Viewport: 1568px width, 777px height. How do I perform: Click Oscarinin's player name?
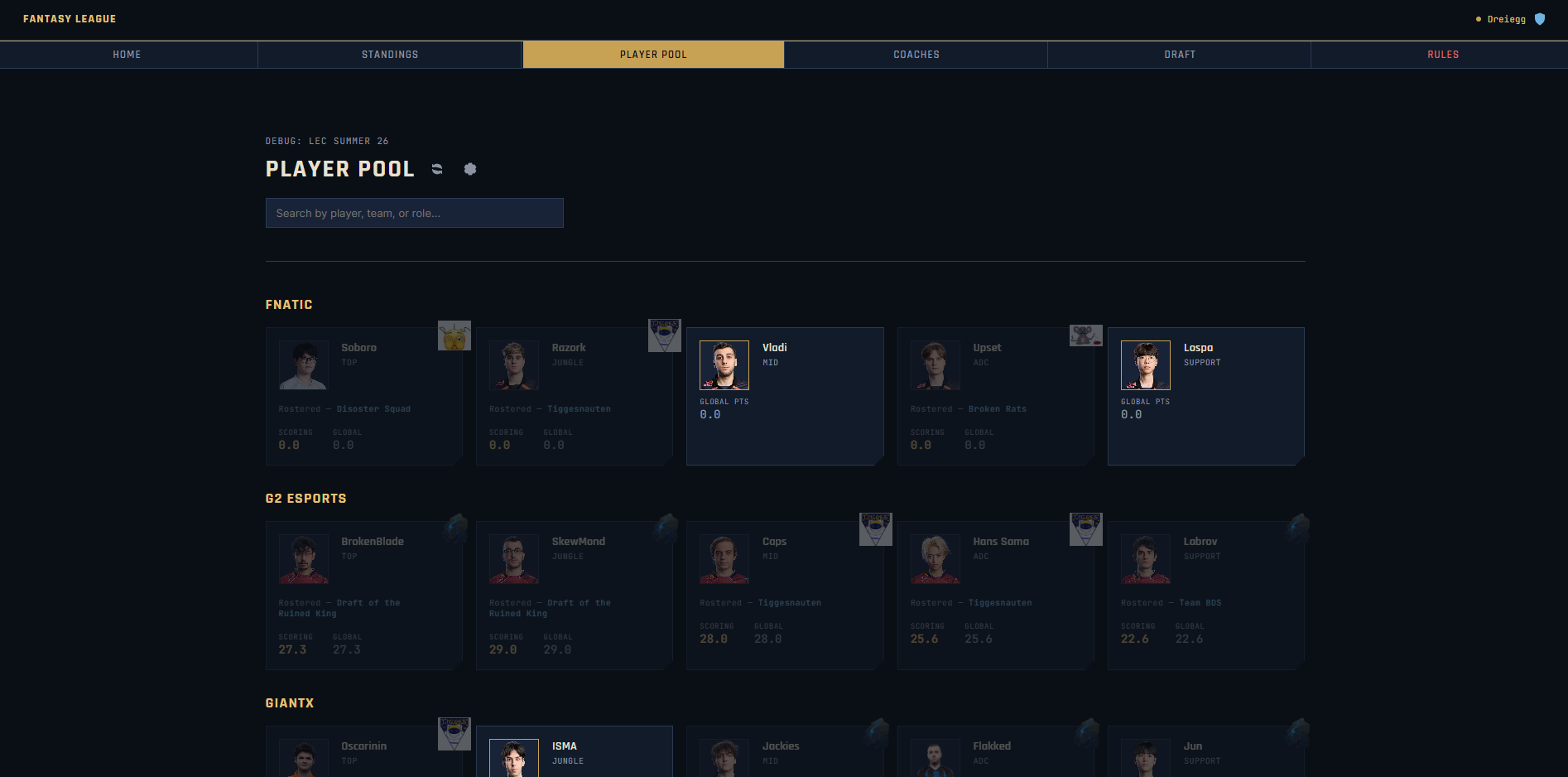tap(364, 746)
